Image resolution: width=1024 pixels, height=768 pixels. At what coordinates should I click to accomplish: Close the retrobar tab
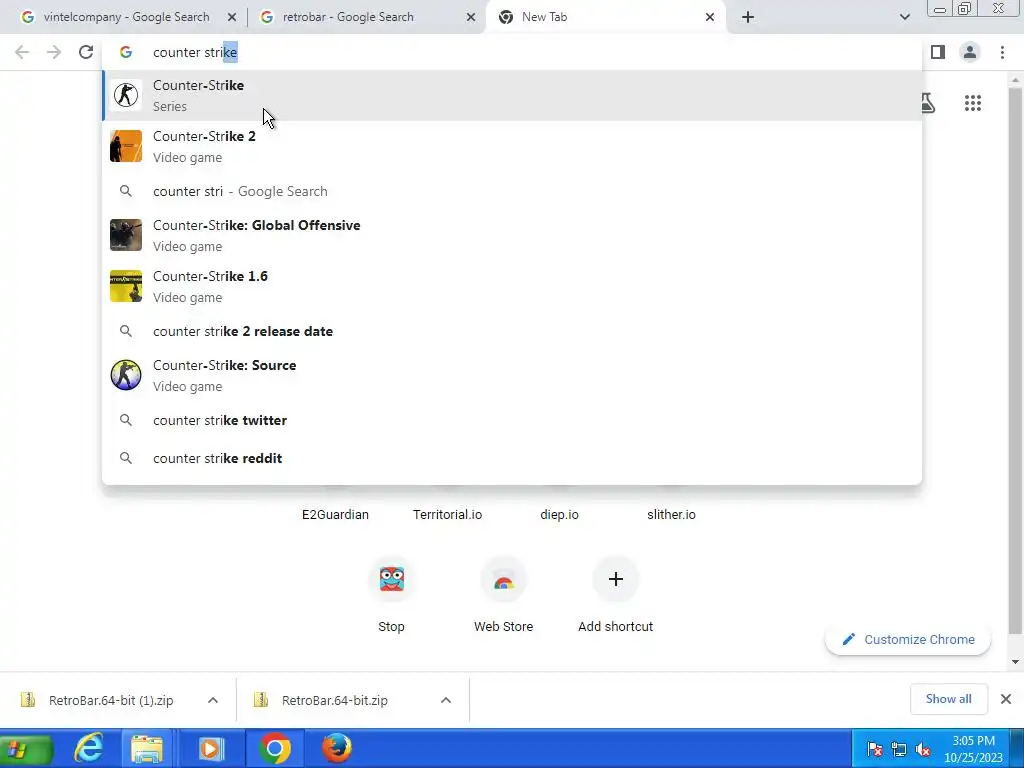tap(471, 17)
